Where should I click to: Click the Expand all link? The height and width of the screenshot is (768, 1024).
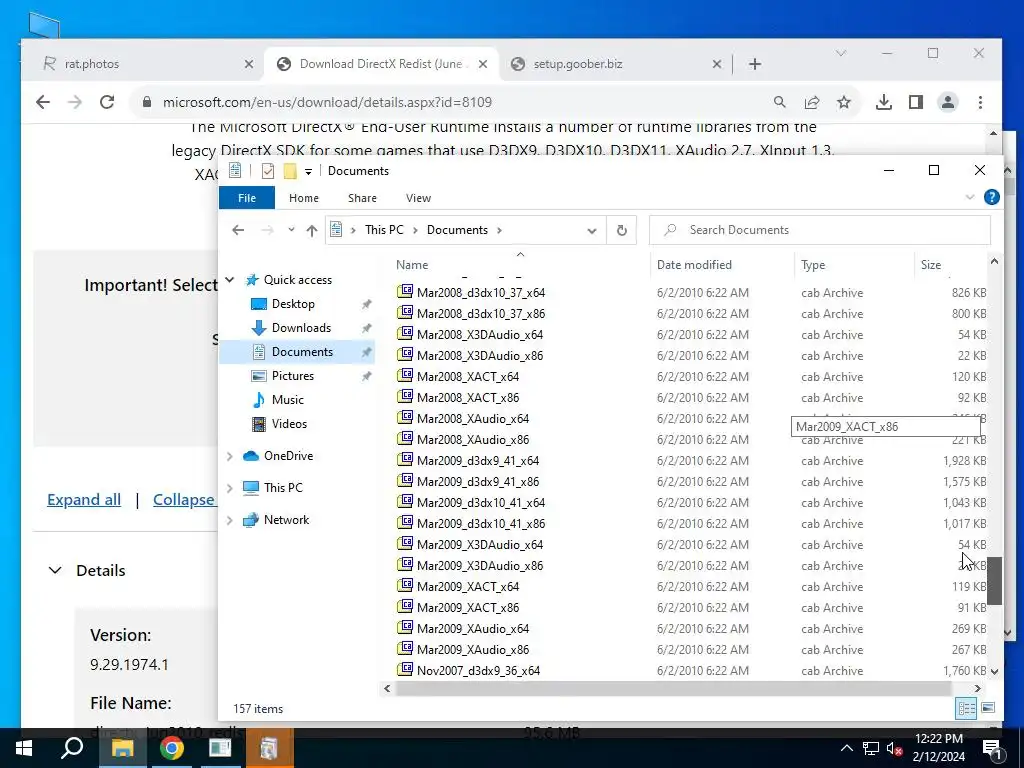point(84,500)
